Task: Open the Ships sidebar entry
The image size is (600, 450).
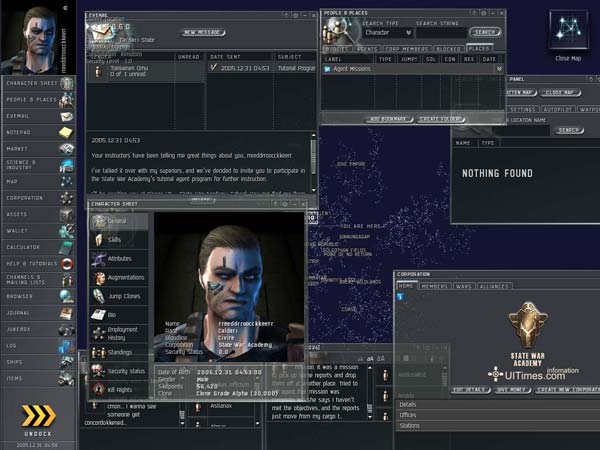Action: pyautogui.click(x=38, y=362)
